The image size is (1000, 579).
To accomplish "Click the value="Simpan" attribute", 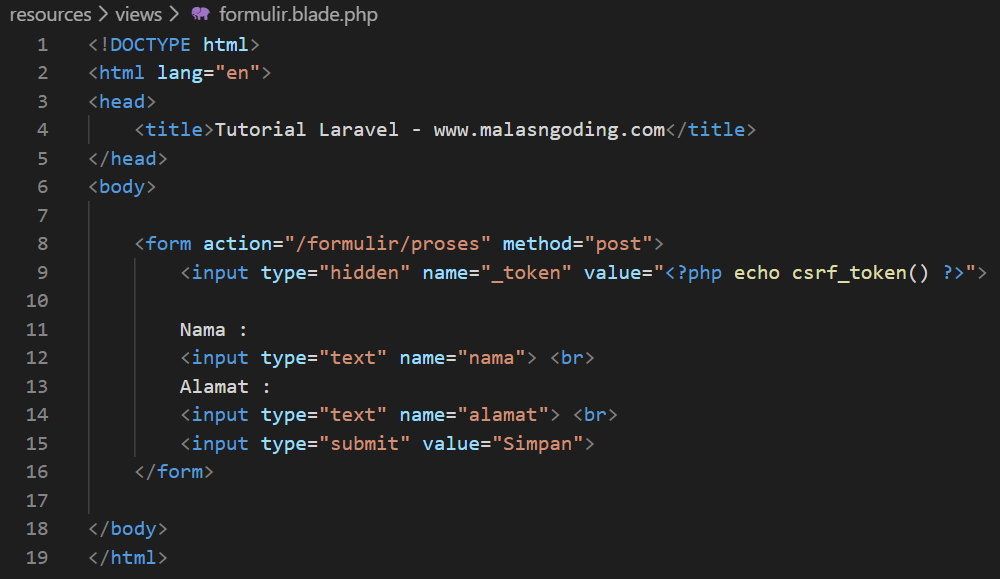I will (x=503, y=443).
